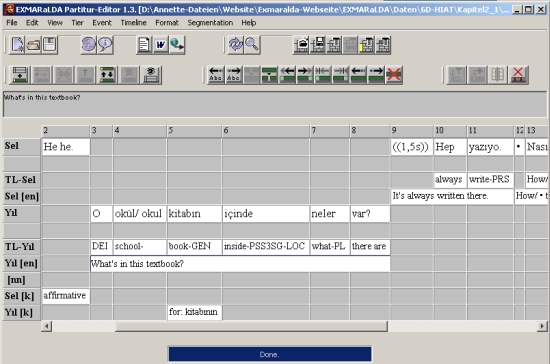Viewport: 550px width, 364px height.
Task: Remove timeline item with red X icon
Action: pos(518,75)
